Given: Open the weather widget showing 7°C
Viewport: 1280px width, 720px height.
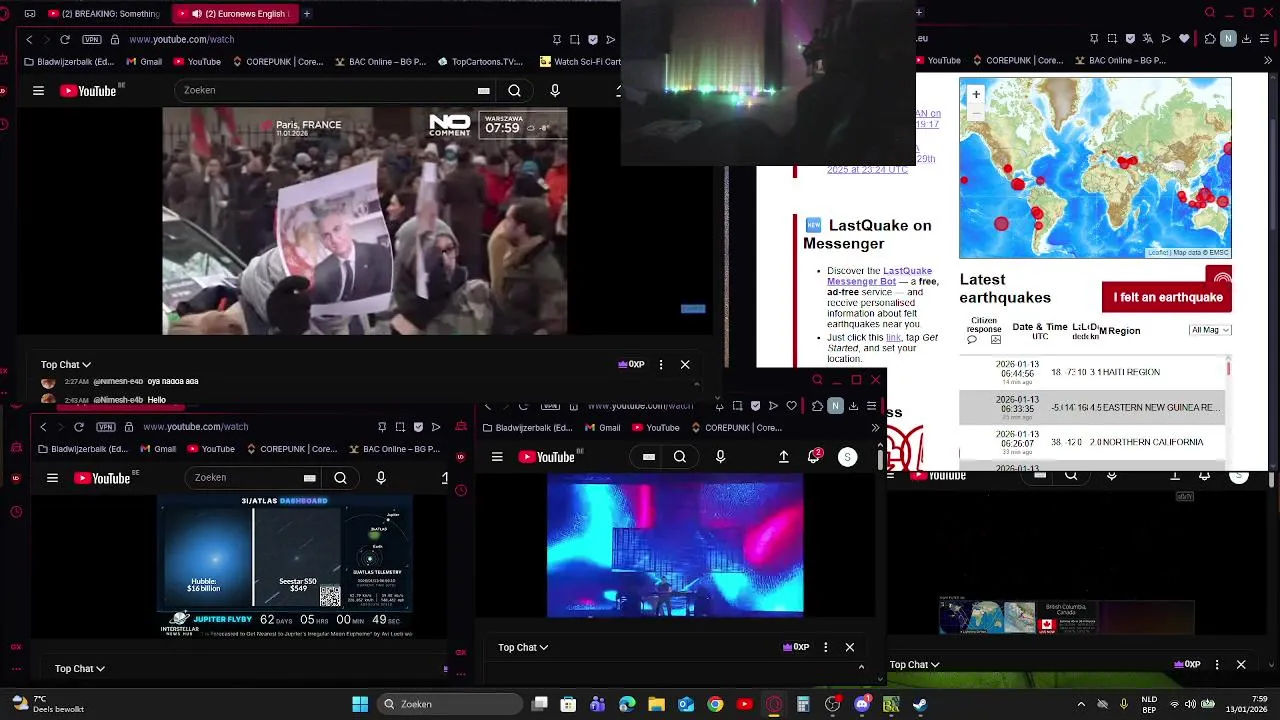Looking at the screenshot, I should point(46,704).
